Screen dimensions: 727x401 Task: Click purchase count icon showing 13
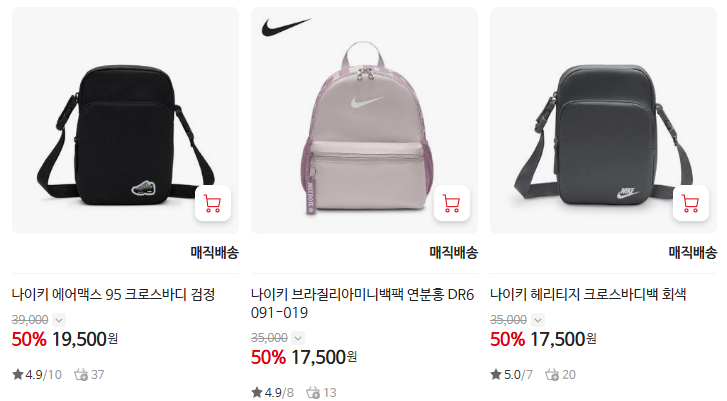(x=313, y=393)
